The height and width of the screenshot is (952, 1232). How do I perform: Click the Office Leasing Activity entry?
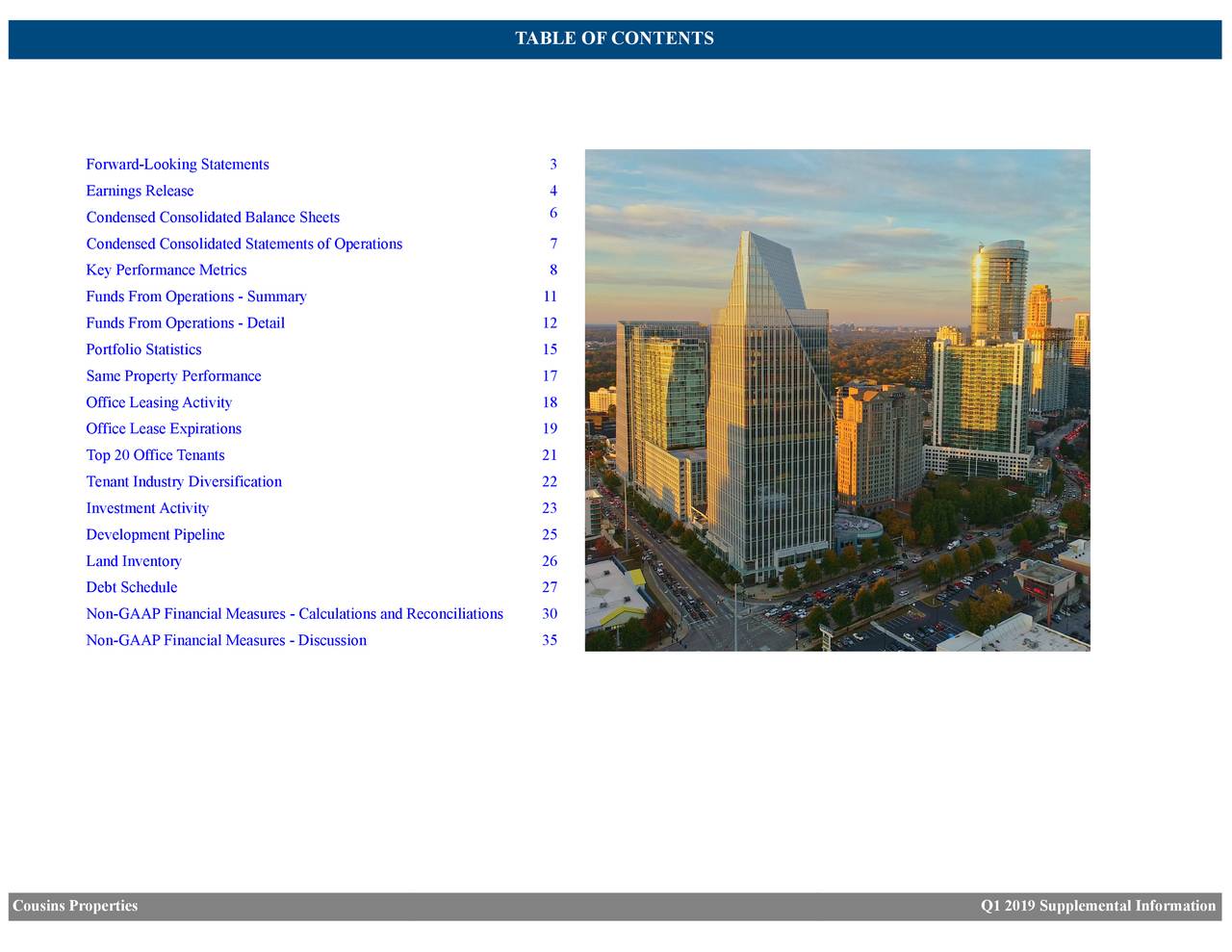pyautogui.click(x=158, y=402)
